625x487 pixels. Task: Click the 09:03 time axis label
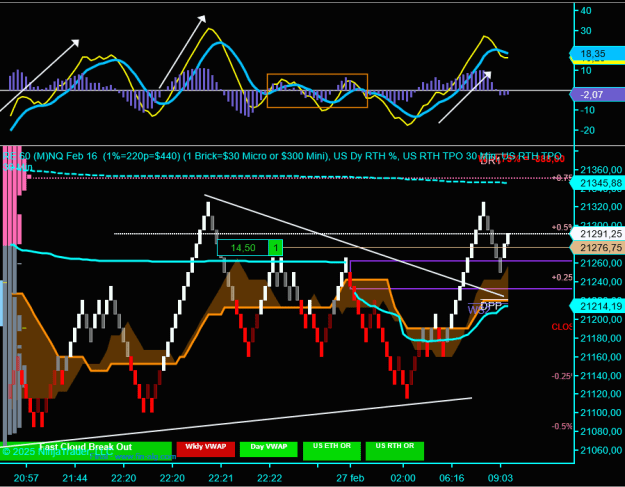(500, 477)
